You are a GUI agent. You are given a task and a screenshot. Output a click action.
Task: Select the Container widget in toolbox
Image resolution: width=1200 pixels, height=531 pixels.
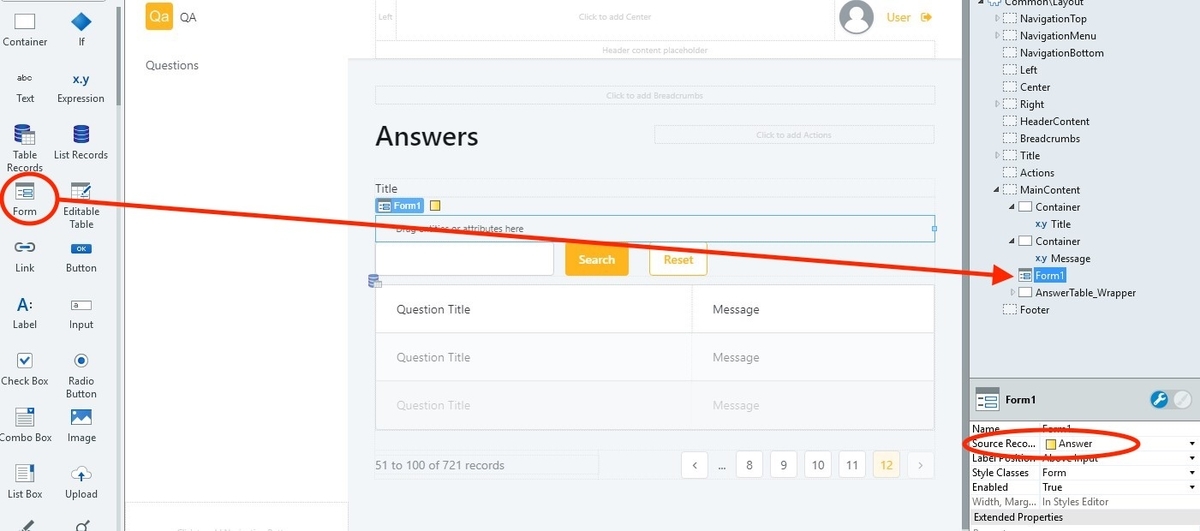[x=25, y=29]
